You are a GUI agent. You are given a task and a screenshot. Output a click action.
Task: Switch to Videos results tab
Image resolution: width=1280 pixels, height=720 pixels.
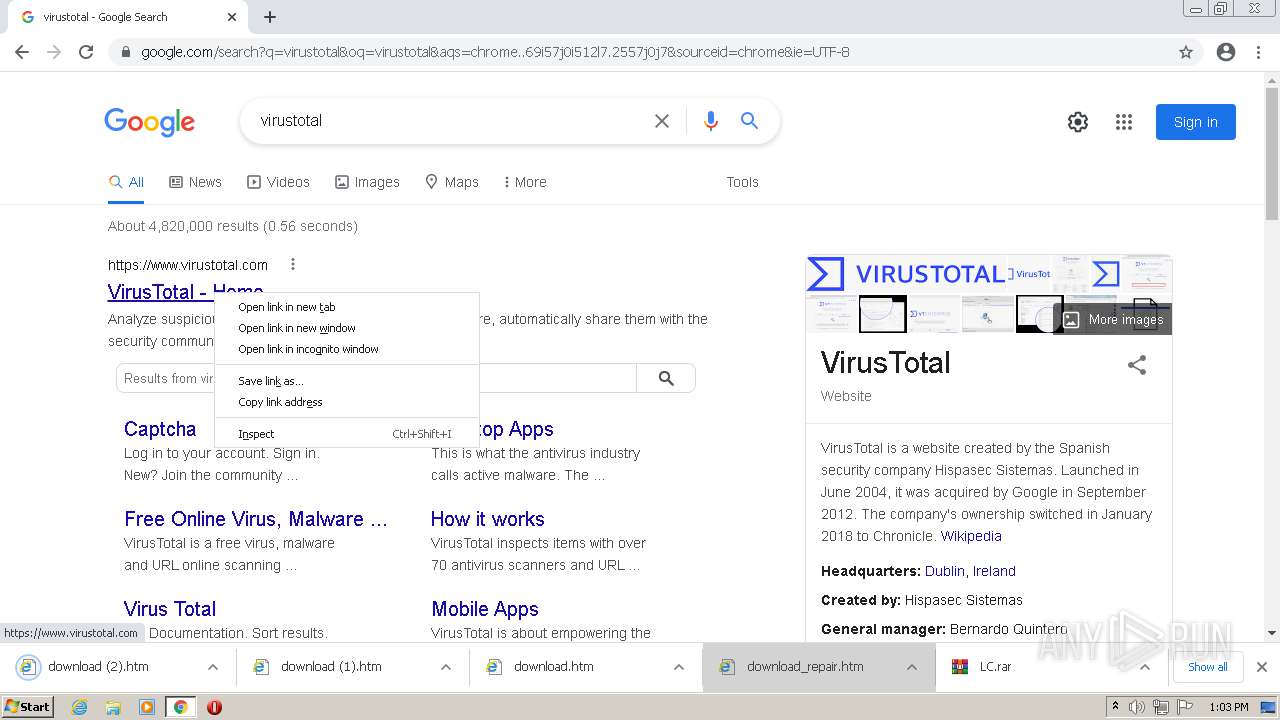[278, 182]
